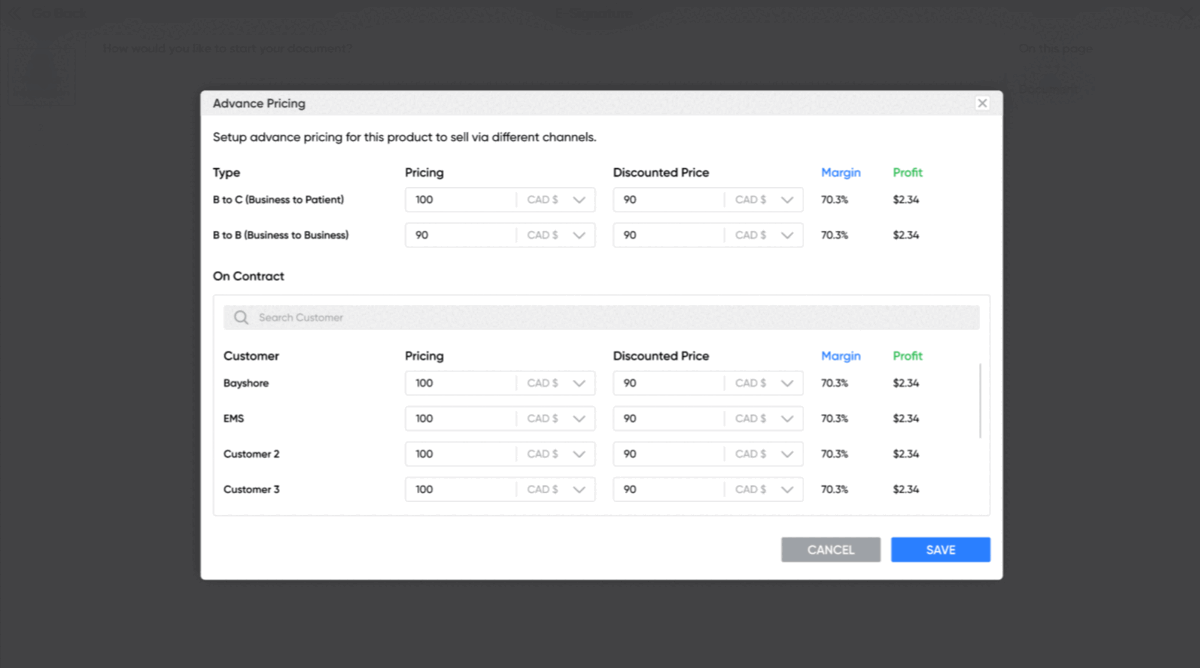Open discounted price currency dropdown for Customer 3

tap(787, 489)
